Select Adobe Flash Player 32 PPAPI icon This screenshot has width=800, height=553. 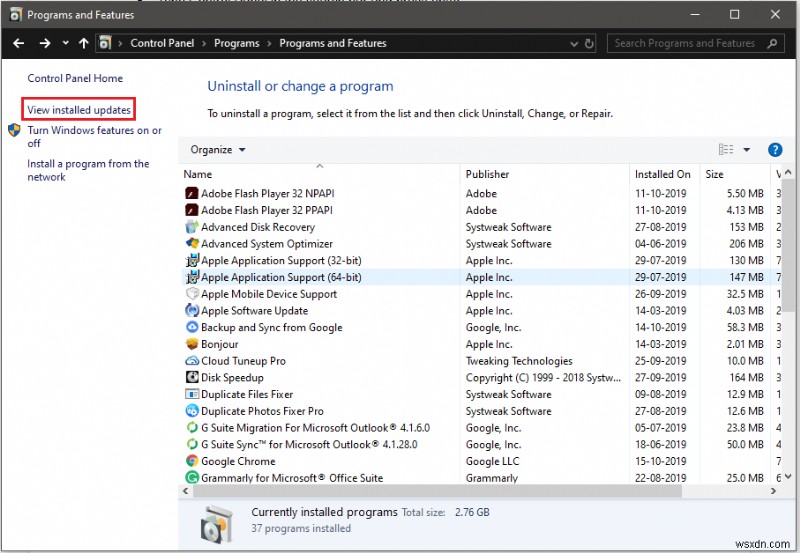point(192,210)
